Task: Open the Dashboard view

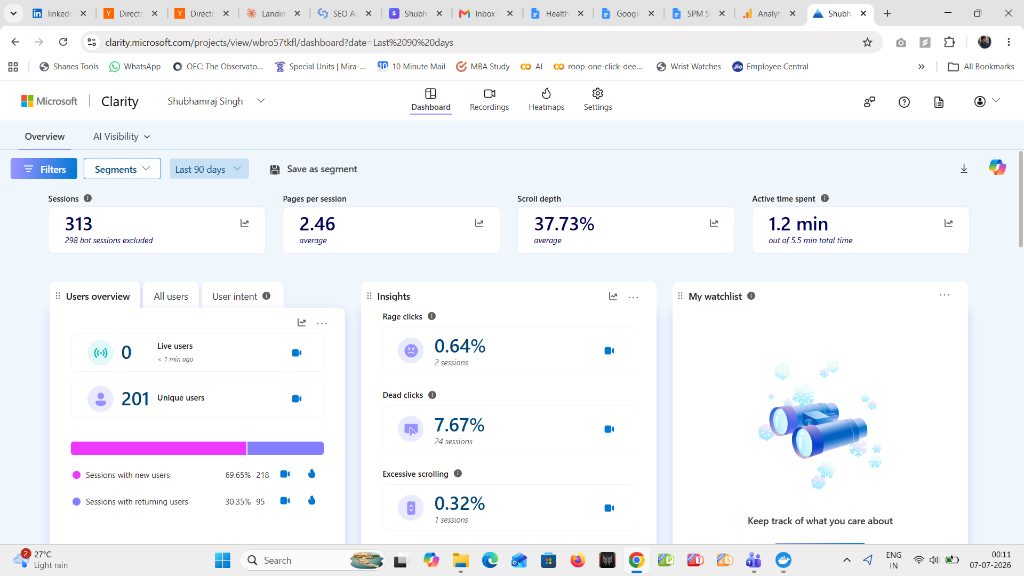Action: (430, 100)
